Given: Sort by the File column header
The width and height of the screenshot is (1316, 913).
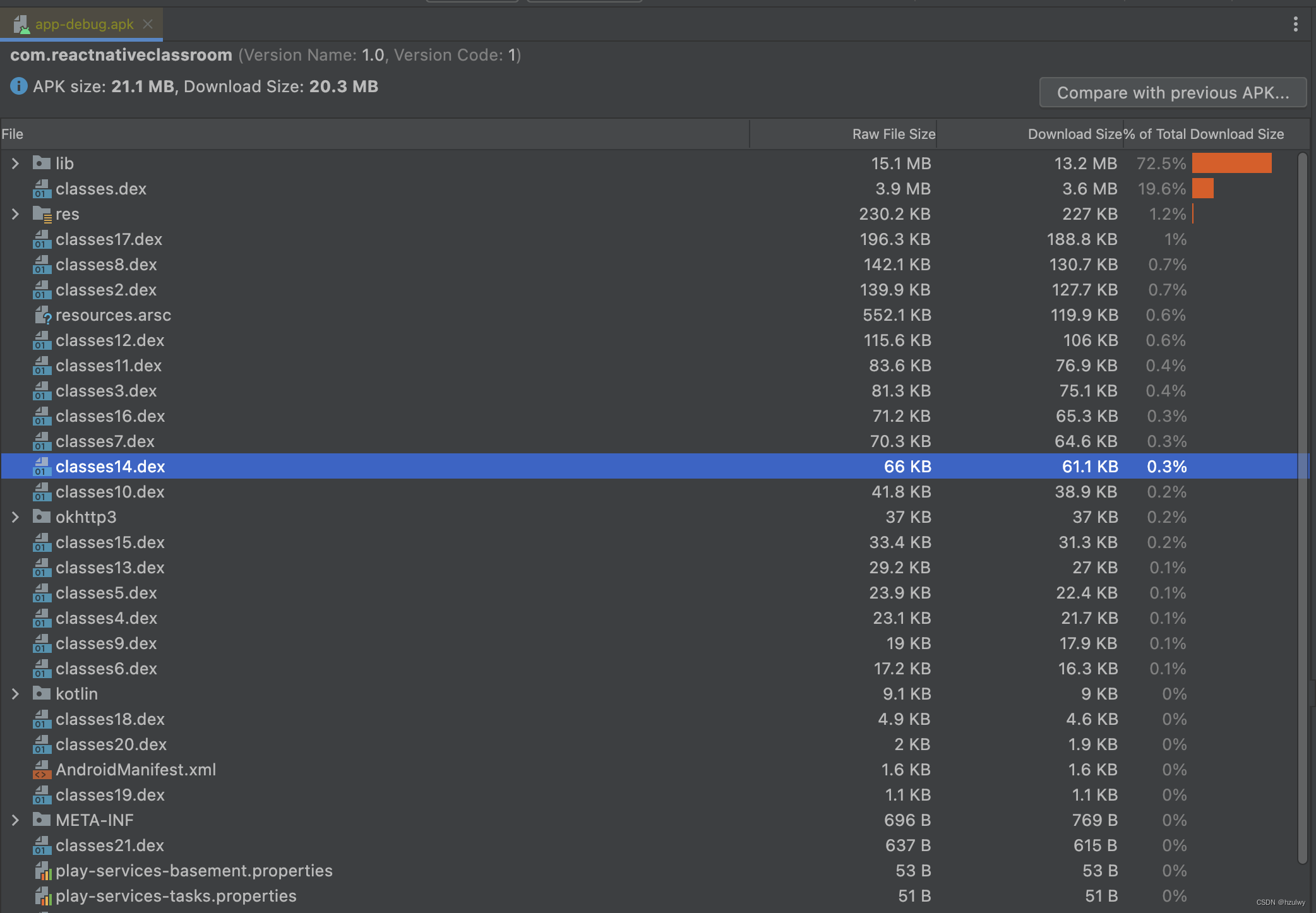Looking at the screenshot, I should 374,134.
